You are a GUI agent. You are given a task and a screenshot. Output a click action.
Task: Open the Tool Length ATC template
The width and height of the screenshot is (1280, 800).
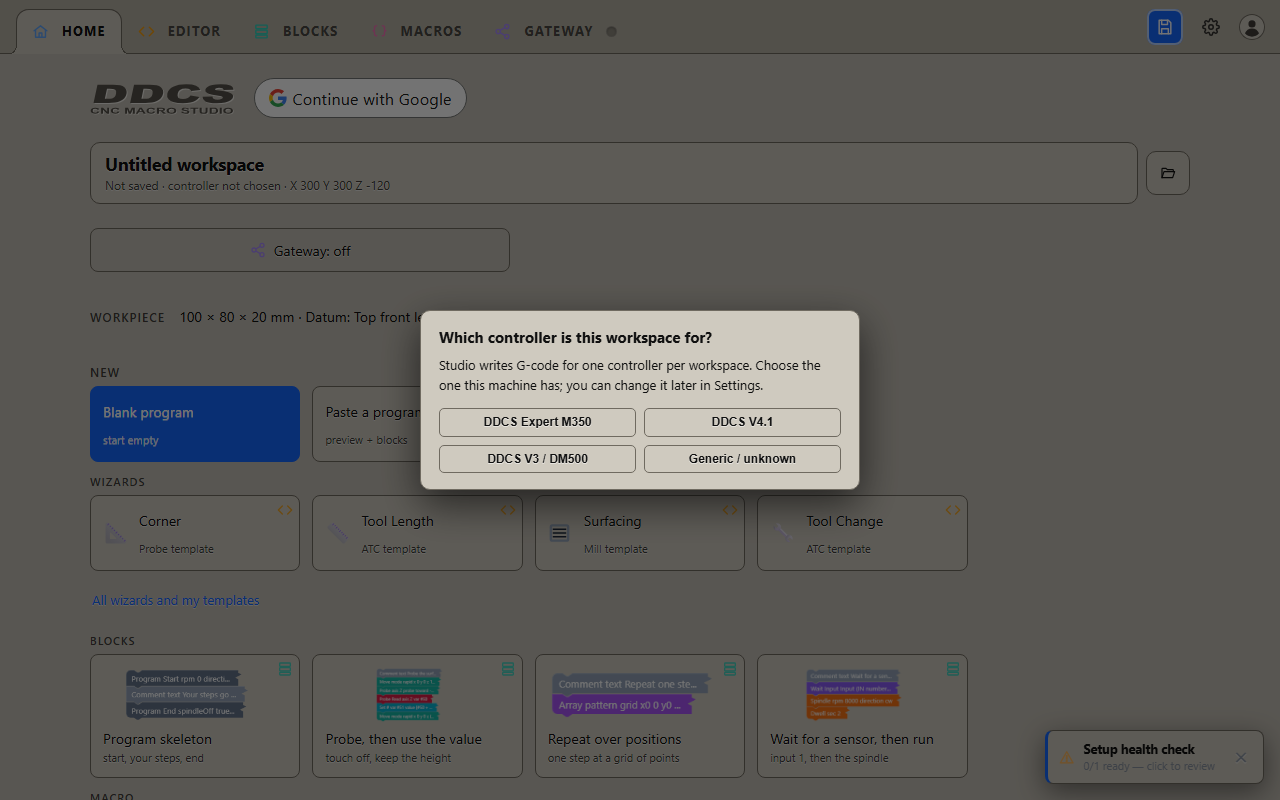[x=417, y=533]
